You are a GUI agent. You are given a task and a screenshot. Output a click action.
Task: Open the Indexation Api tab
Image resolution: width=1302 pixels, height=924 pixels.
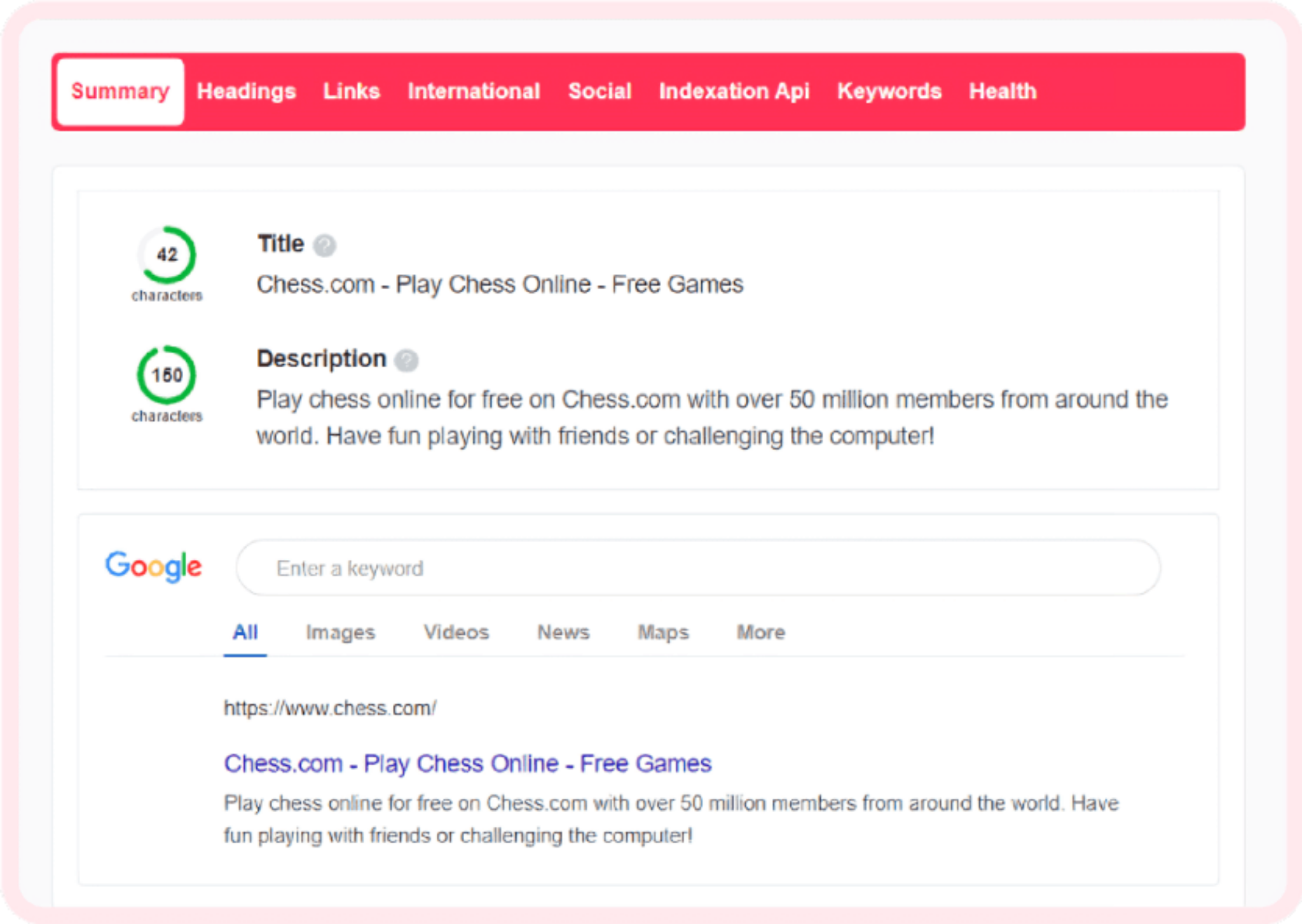point(734,92)
